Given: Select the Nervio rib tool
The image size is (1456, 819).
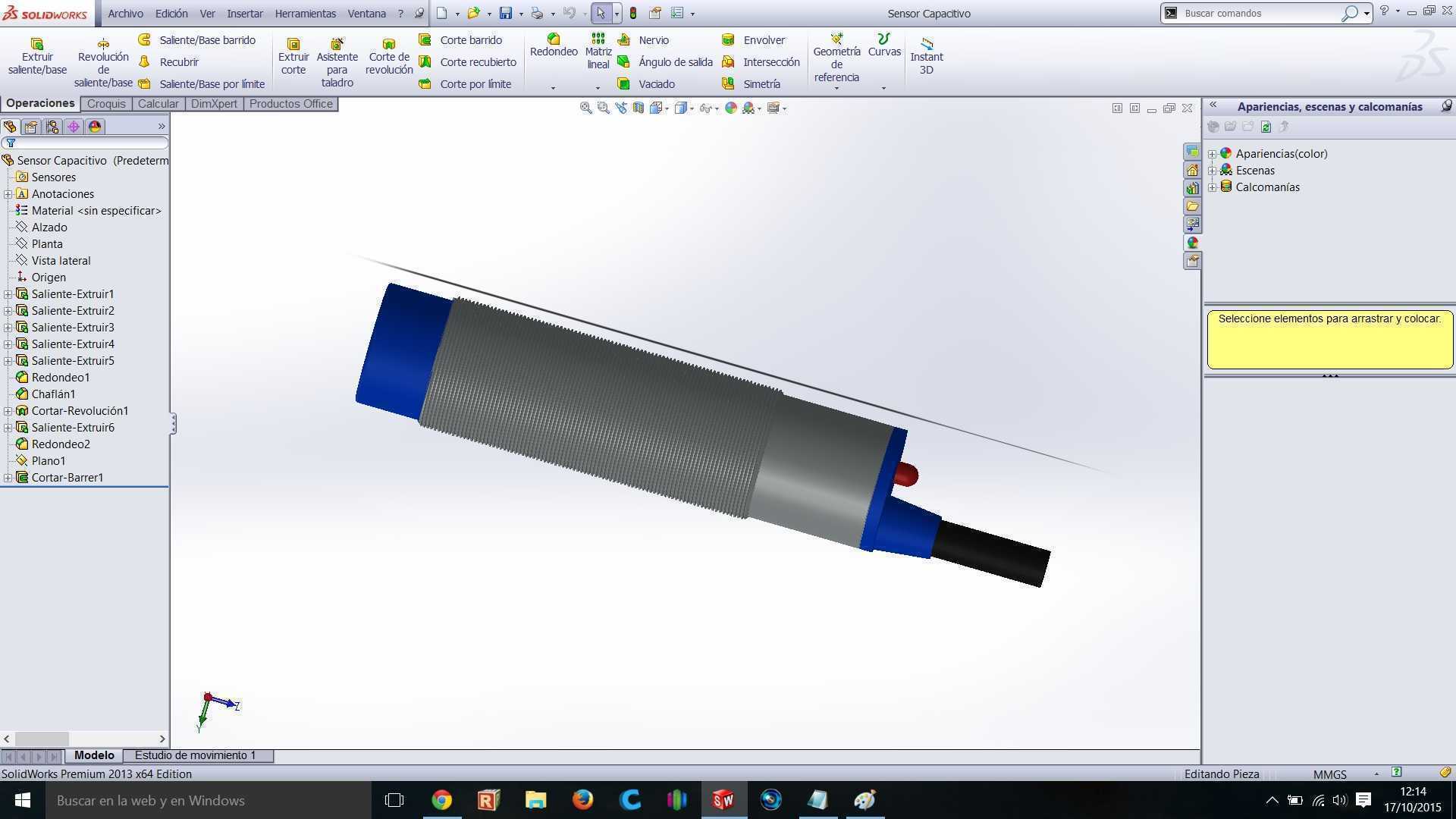Looking at the screenshot, I should [644, 40].
